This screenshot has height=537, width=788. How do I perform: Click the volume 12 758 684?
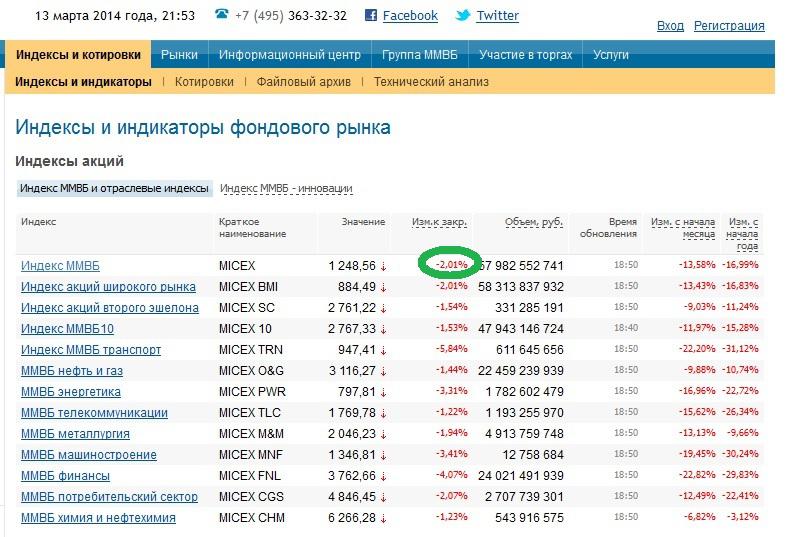(x=533, y=455)
